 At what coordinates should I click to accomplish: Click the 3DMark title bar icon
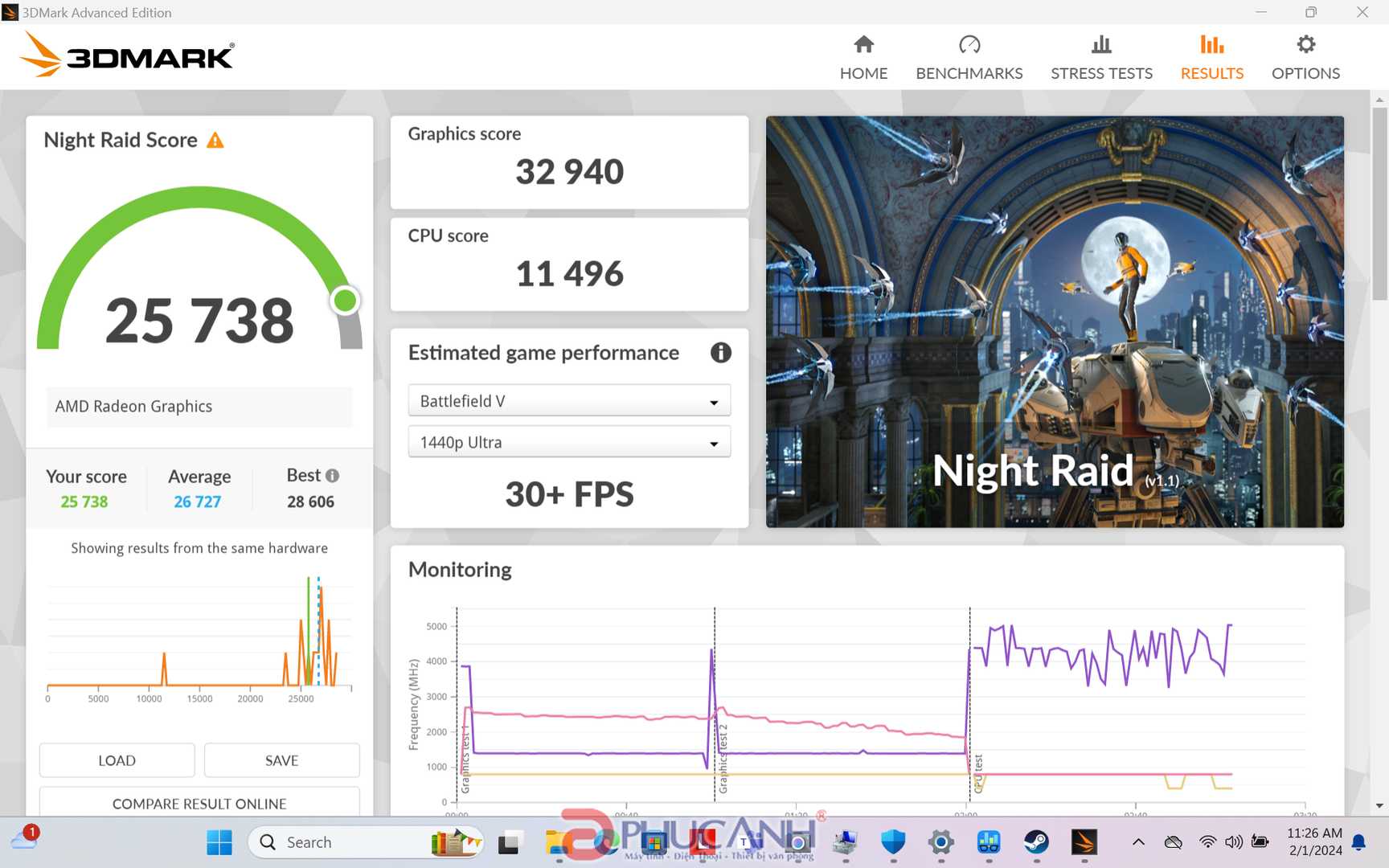point(10,12)
